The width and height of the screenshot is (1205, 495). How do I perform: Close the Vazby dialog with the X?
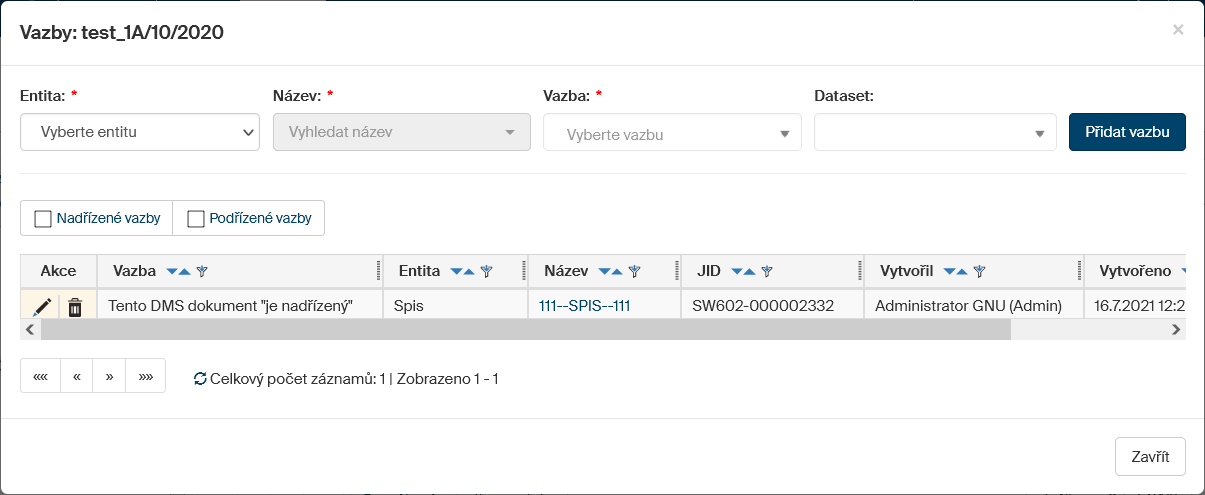pyautogui.click(x=1178, y=30)
